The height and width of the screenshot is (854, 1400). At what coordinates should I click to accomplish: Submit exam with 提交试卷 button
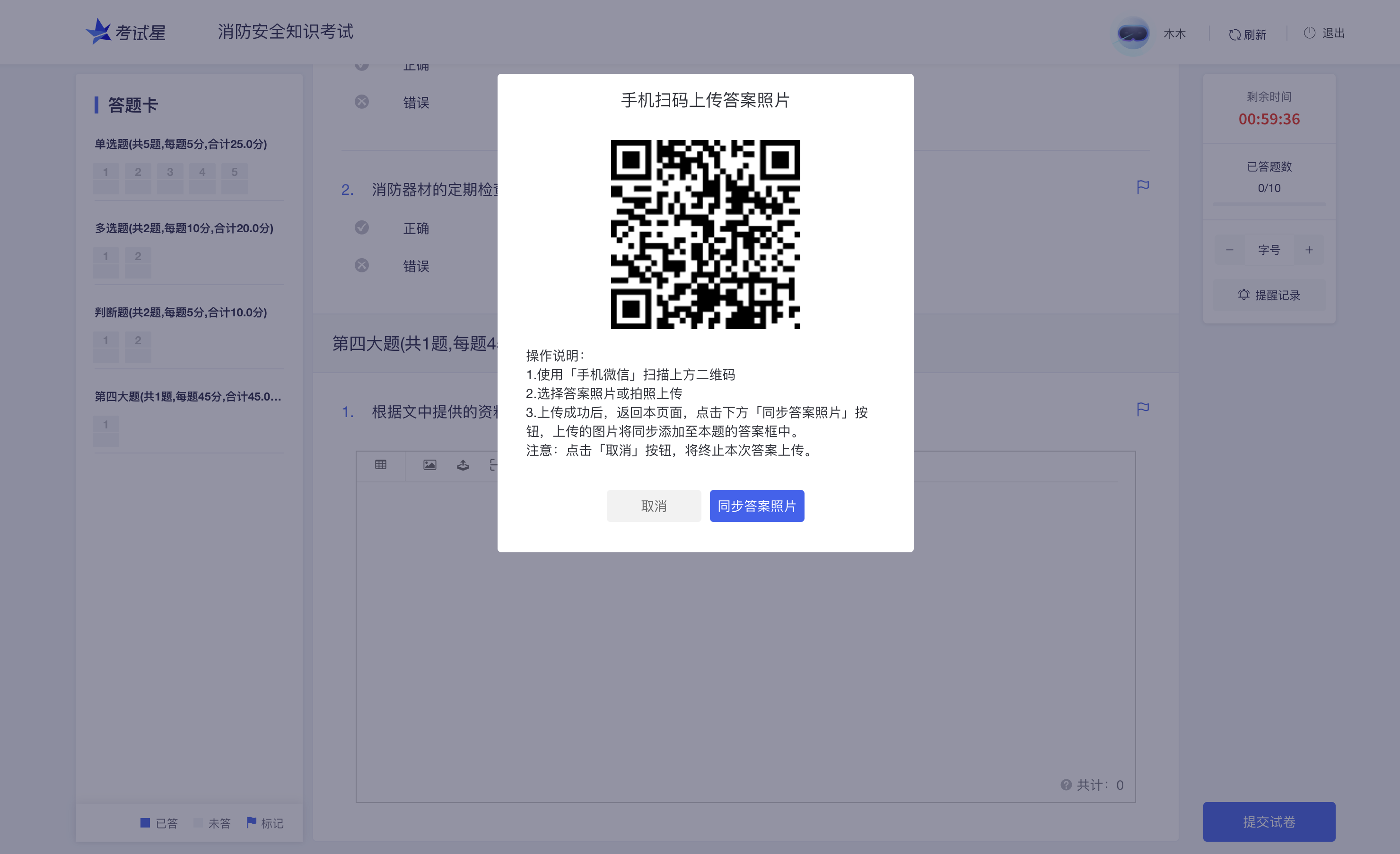(x=1269, y=822)
